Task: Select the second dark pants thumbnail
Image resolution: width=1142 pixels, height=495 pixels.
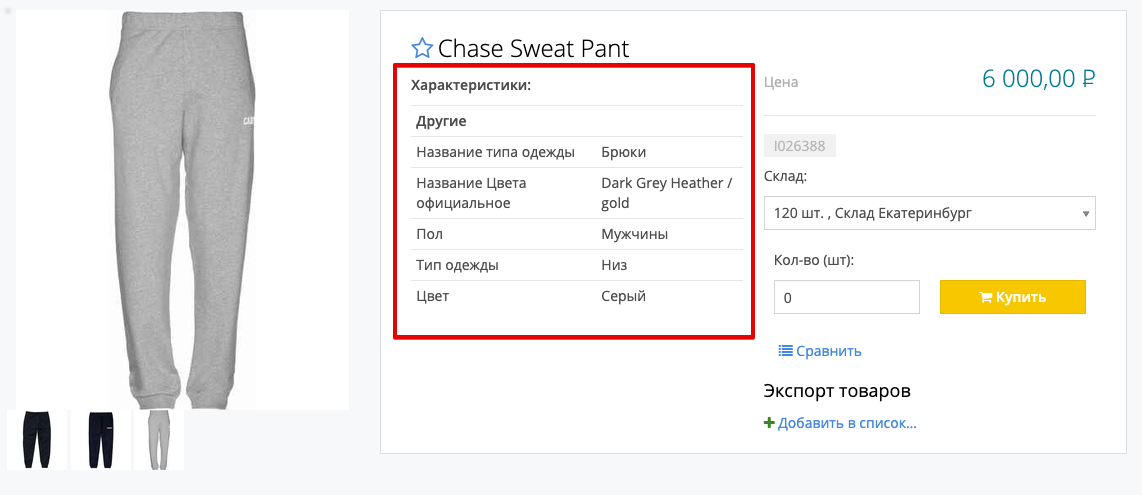Action: click(100, 440)
